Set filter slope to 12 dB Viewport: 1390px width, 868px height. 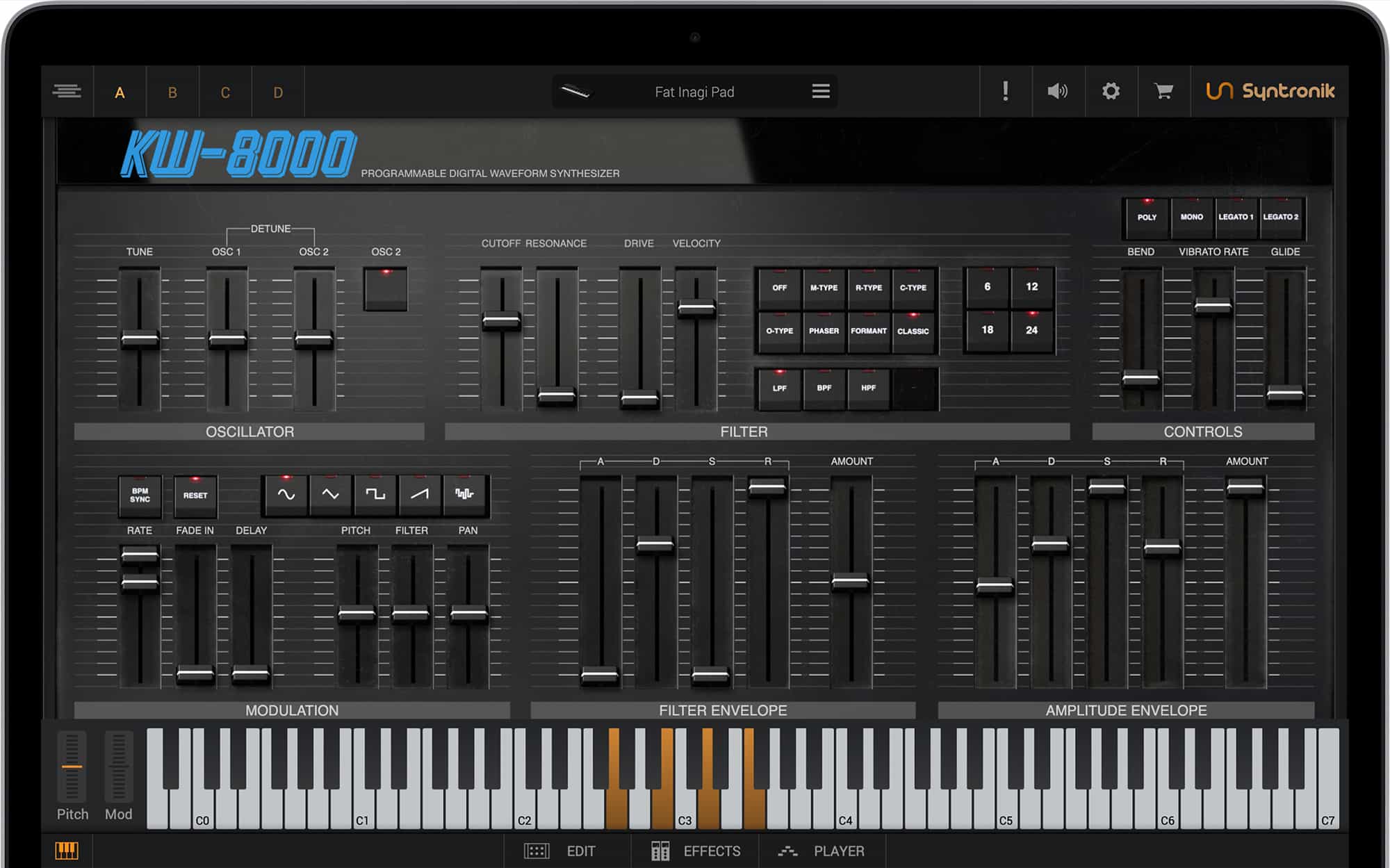(x=1031, y=287)
